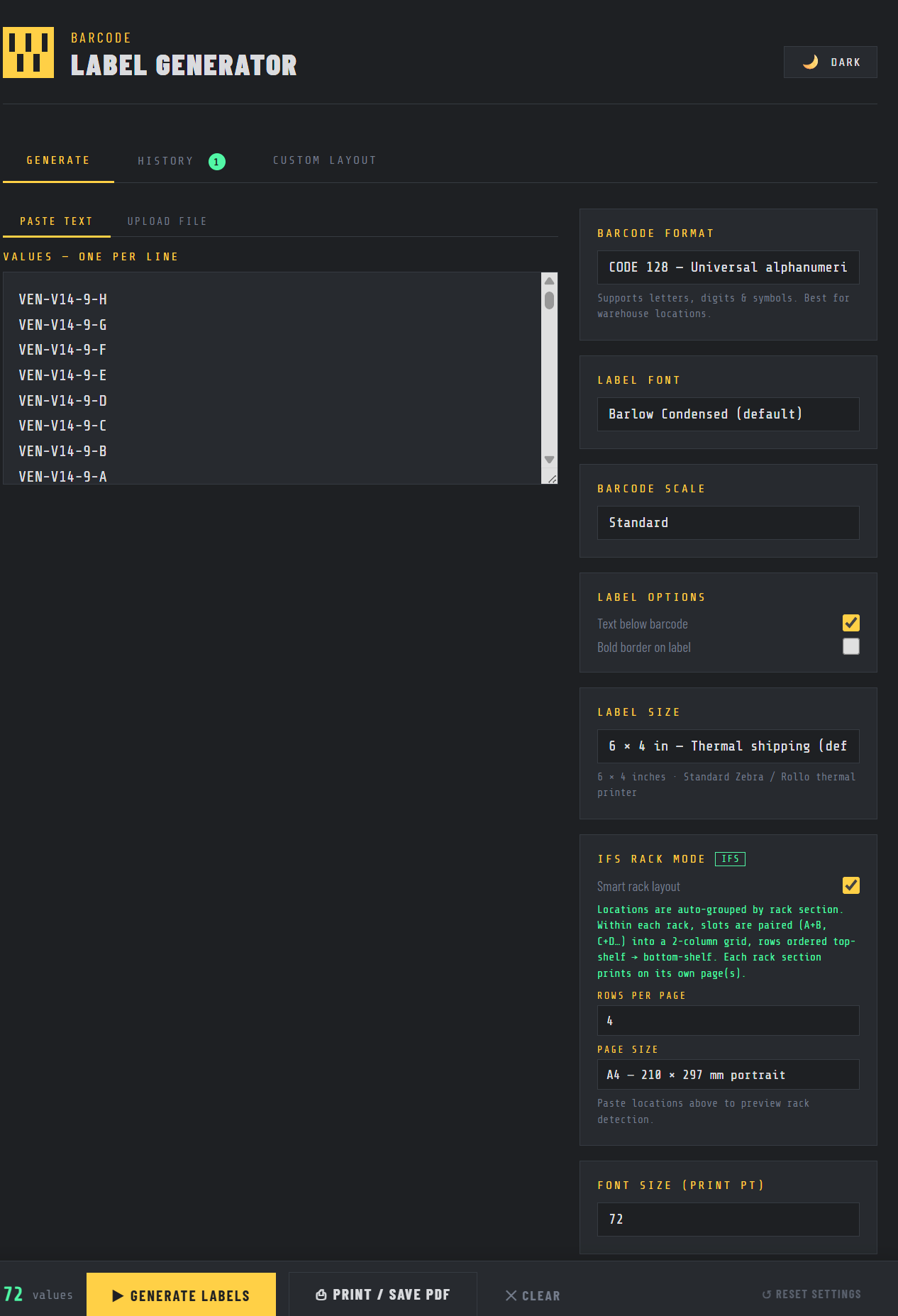Click the line VEN-V14-9-F
This screenshot has height=1316, width=898.
tap(63, 350)
